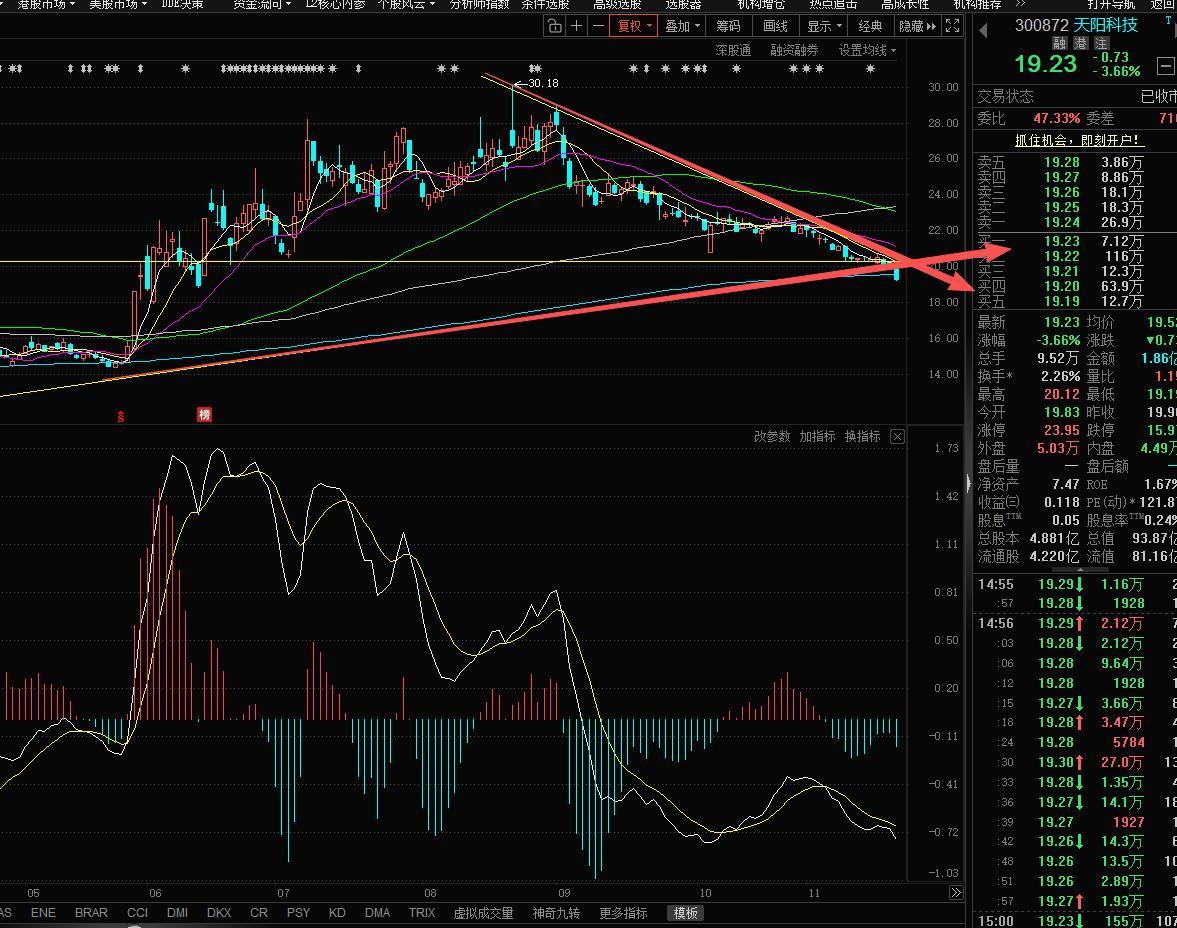Open the 更多指标 tab
This screenshot has width=1177, height=928.
pyautogui.click(x=623, y=913)
